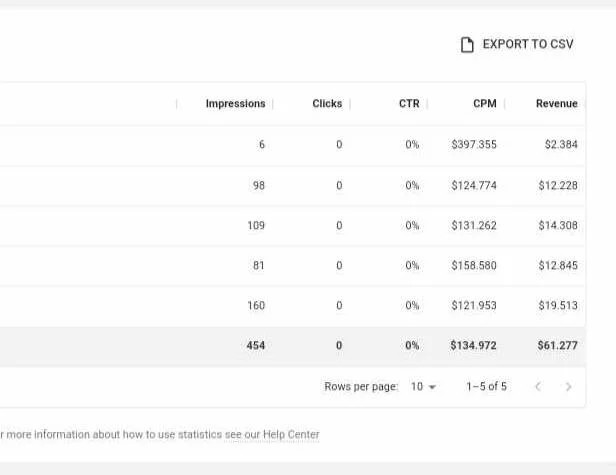Sort by the Impressions column header
Screen dimensions: 616x475
click(235, 104)
